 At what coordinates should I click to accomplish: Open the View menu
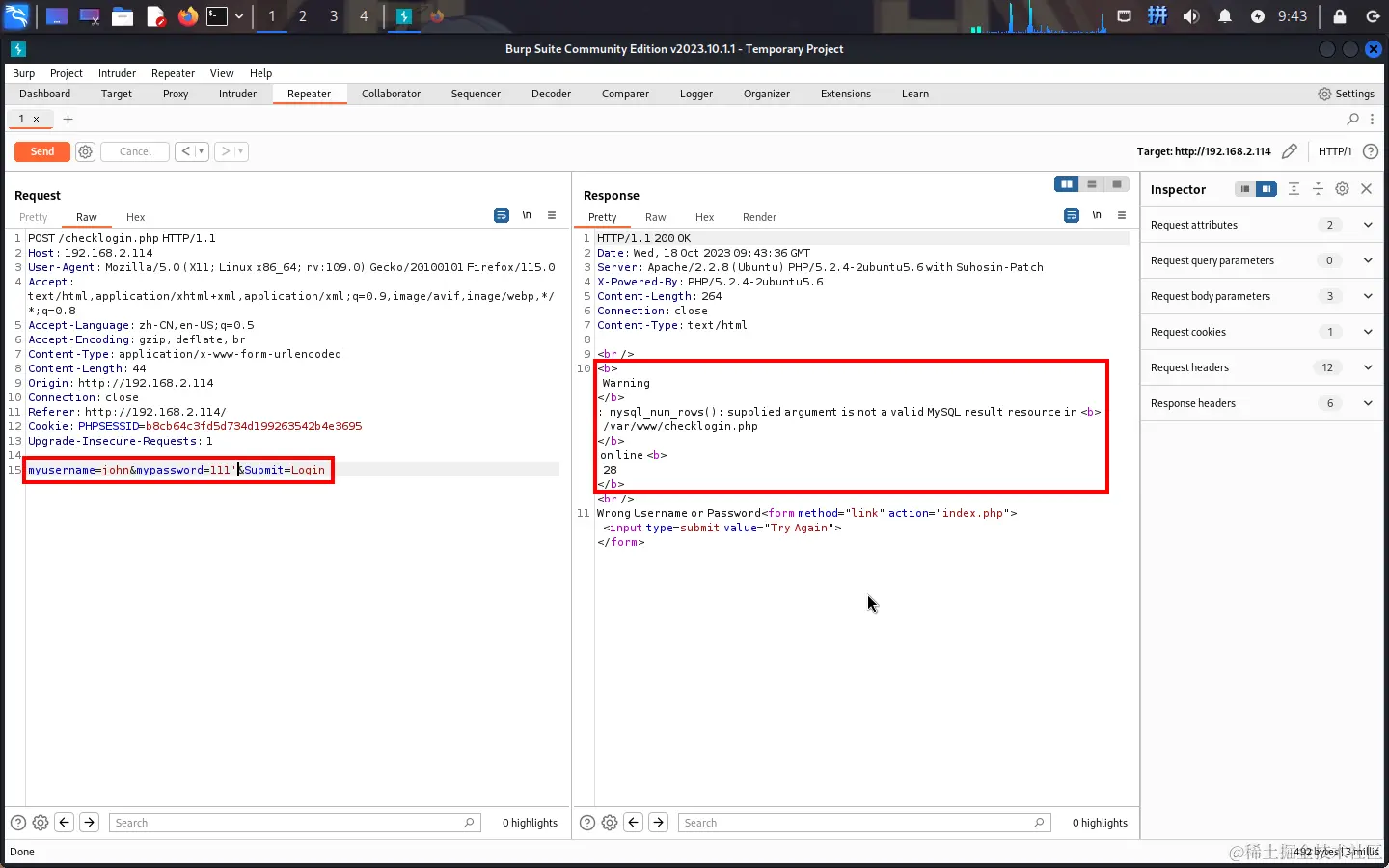[x=222, y=73]
